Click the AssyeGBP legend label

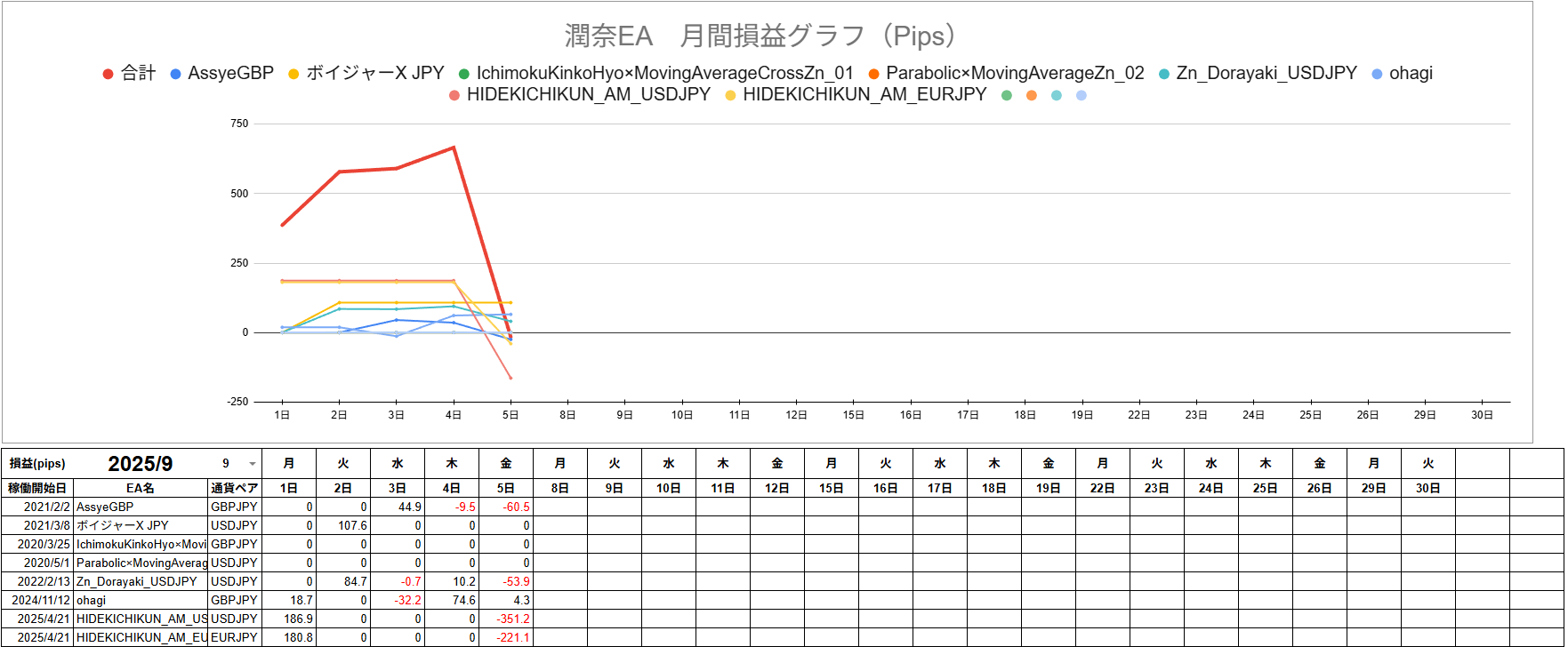click(231, 73)
